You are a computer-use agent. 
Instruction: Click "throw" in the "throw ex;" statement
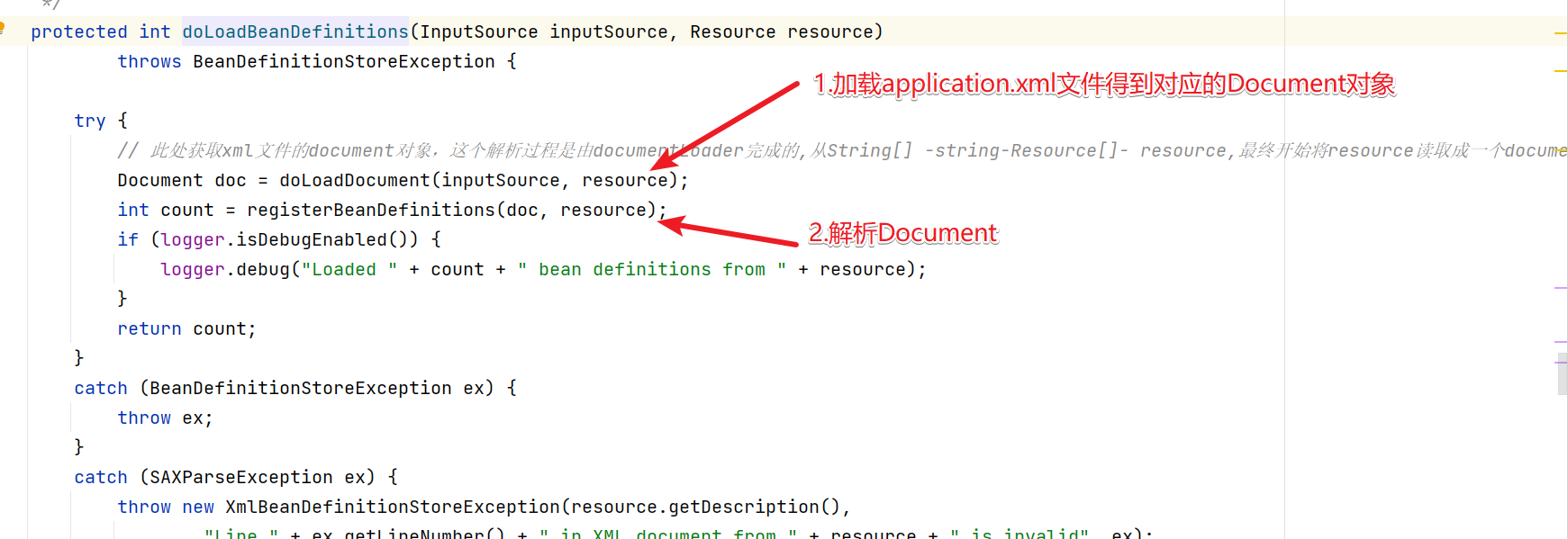tap(144, 418)
